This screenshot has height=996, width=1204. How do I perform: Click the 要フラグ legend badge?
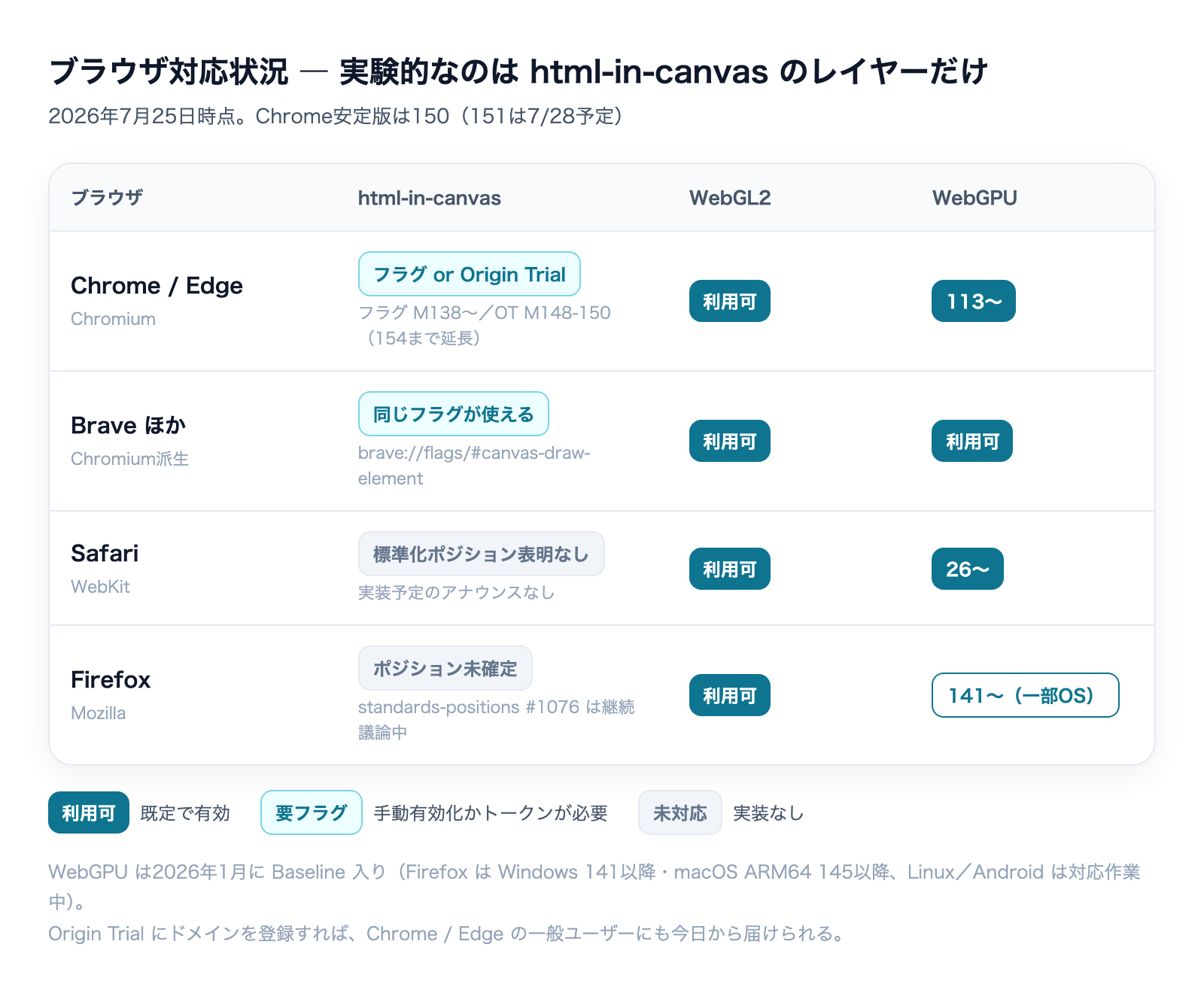pyautogui.click(x=312, y=812)
